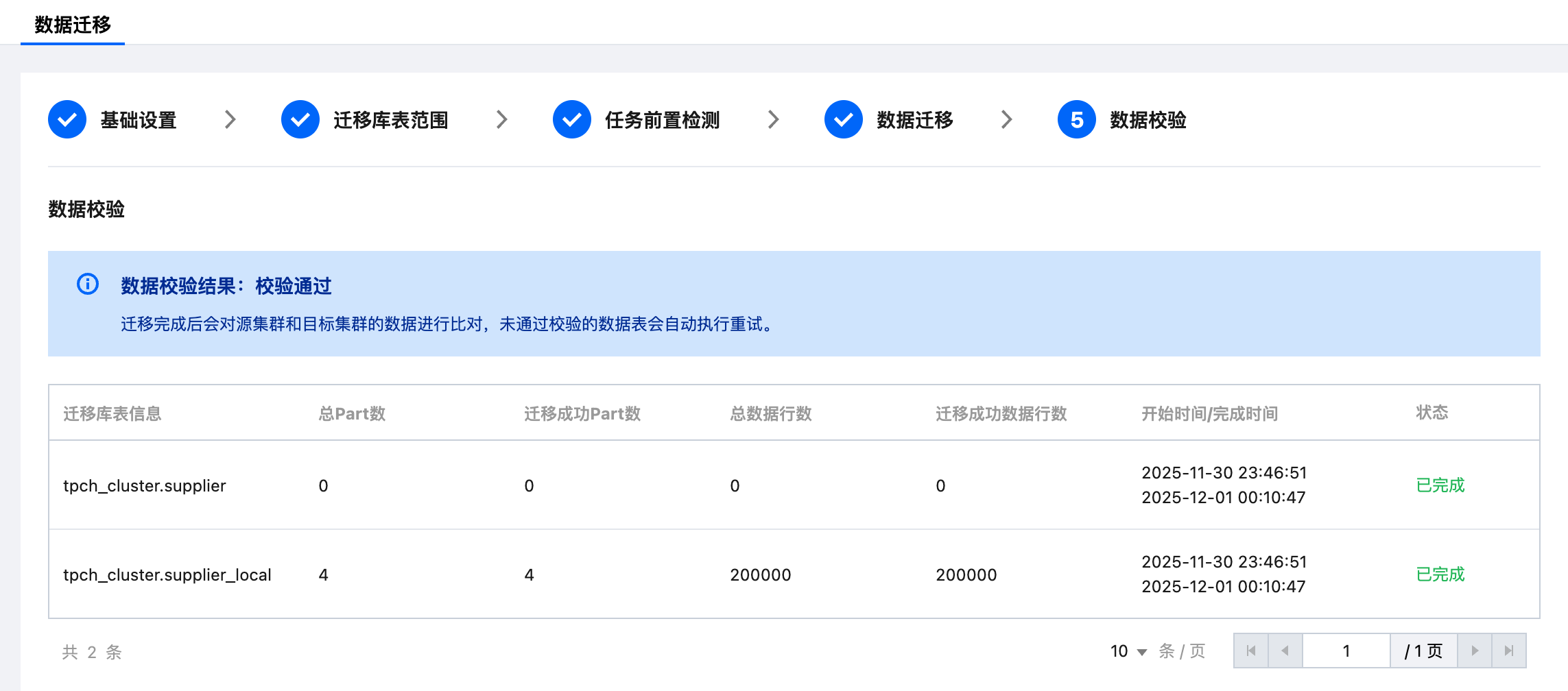
Task: Select the 数据校验 step label
Action: (1148, 120)
